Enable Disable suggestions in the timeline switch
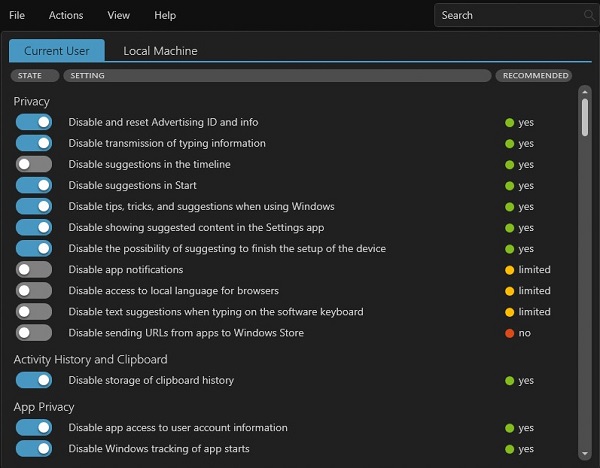Screen dimensions: 600x468 [34, 164]
